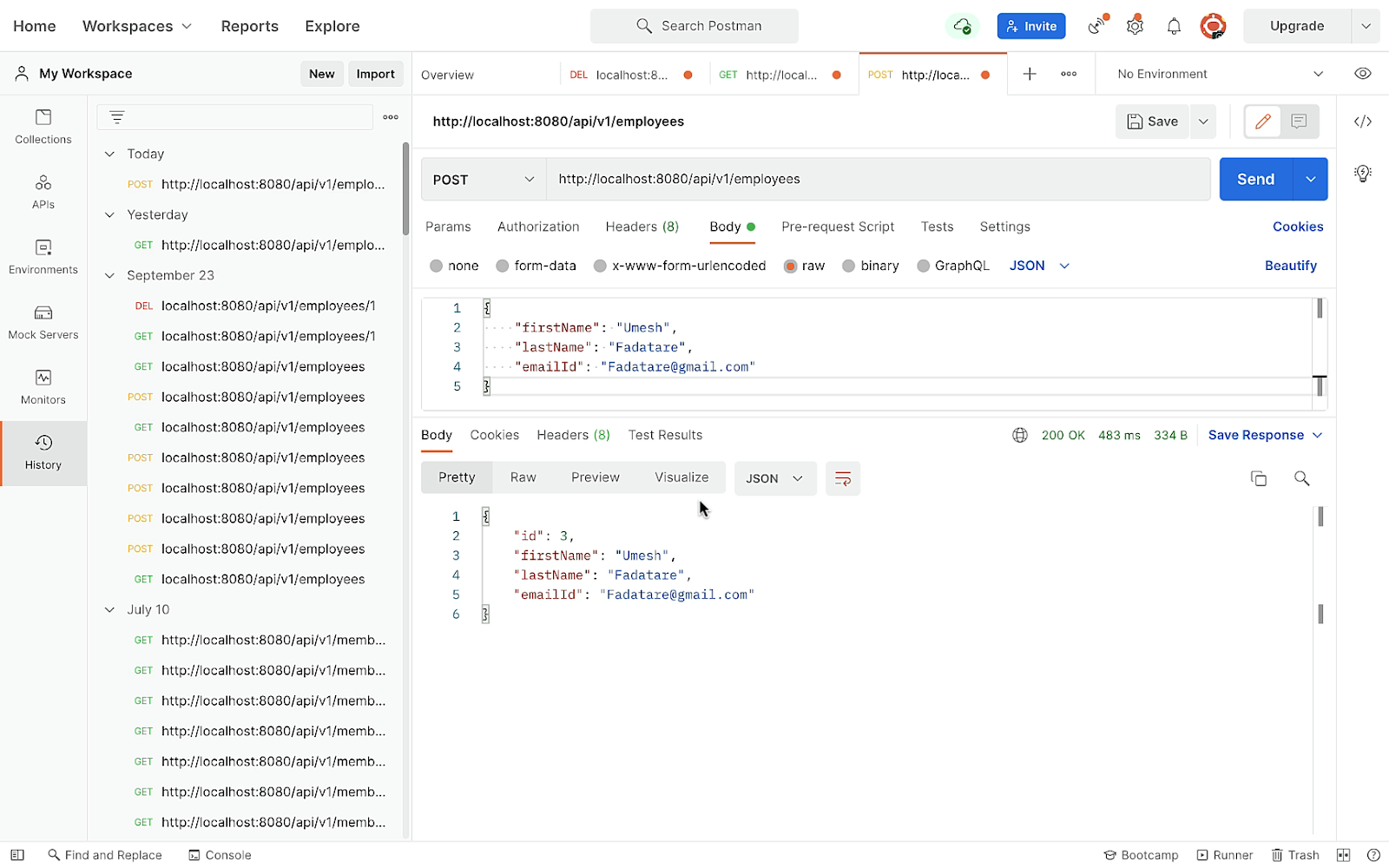Open the two-pane layout icon
1389x868 pixels.
[1344, 855]
